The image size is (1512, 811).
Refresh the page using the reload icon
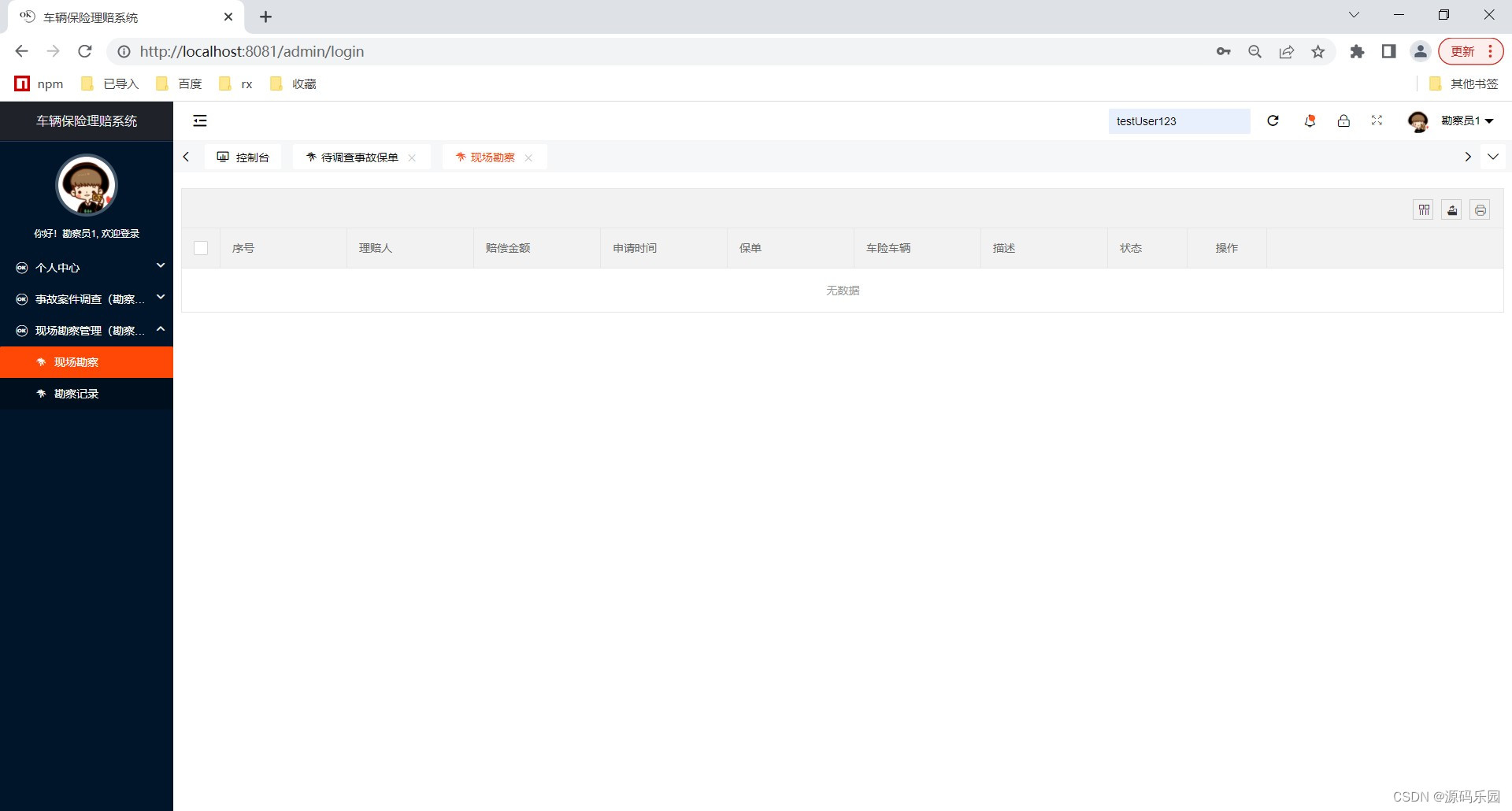(x=1273, y=120)
